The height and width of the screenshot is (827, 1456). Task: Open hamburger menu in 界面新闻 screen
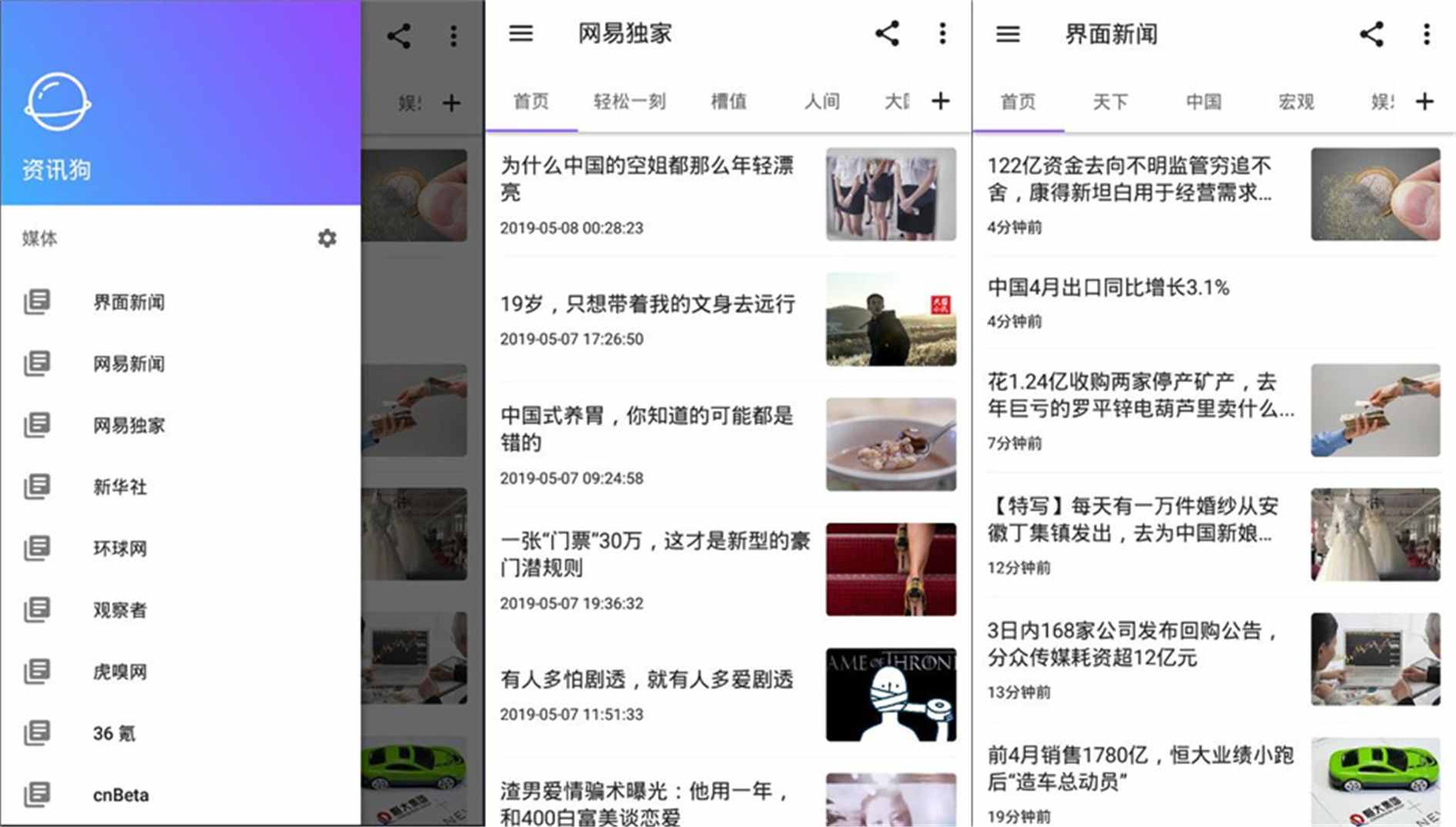click(1008, 34)
